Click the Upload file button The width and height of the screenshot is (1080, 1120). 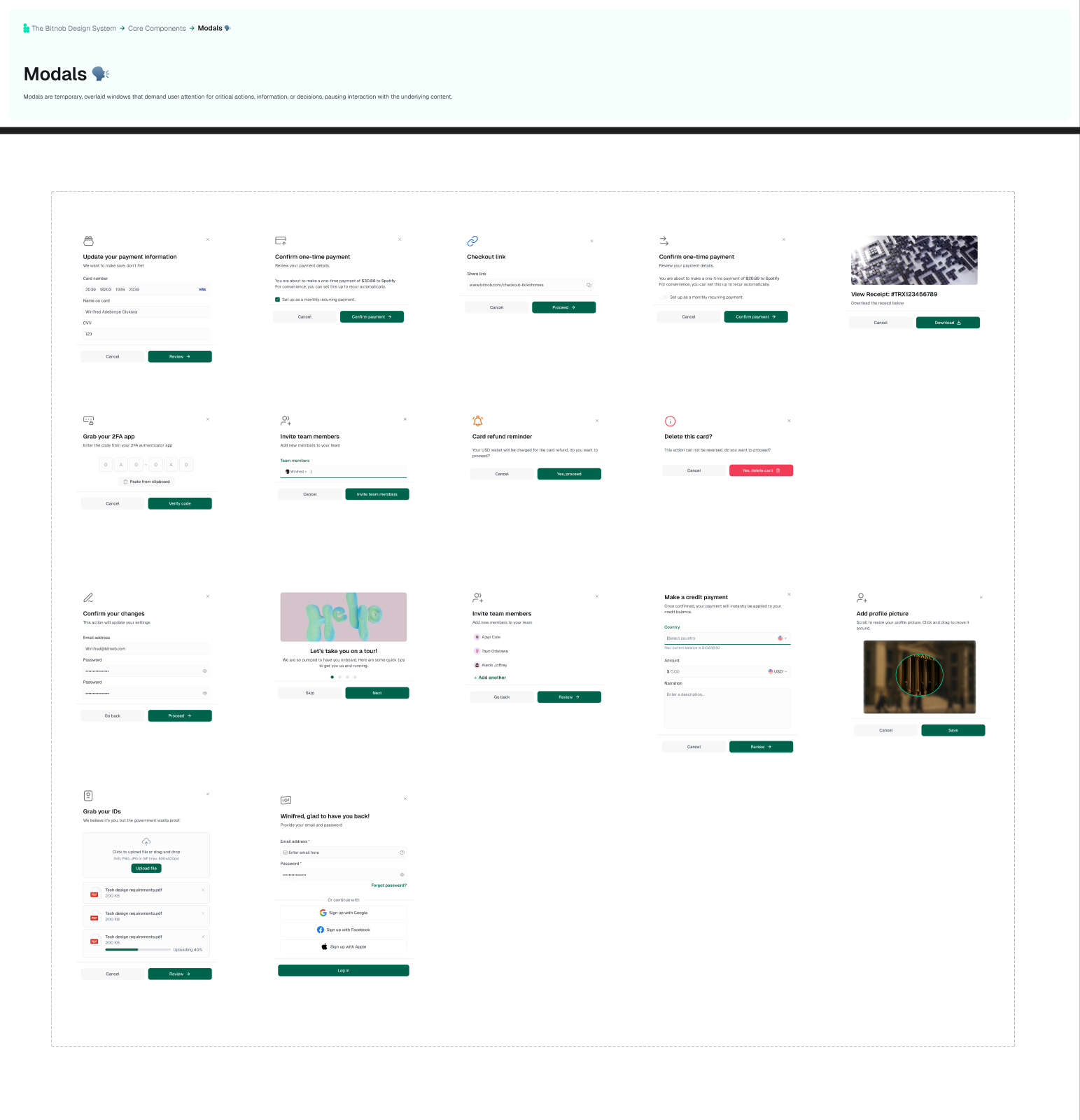(x=146, y=868)
